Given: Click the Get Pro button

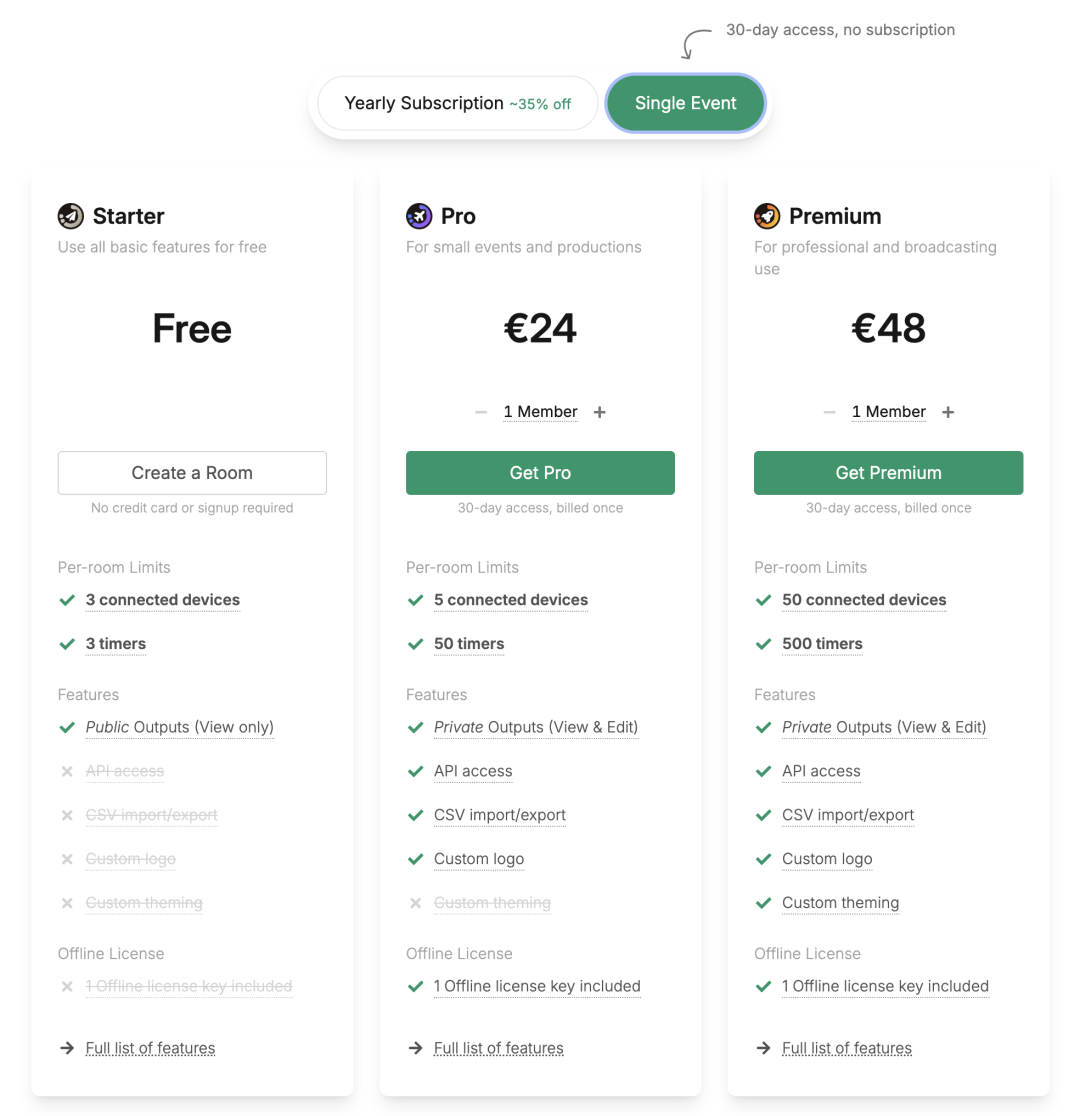Looking at the screenshot, I should tap(540, 473).
